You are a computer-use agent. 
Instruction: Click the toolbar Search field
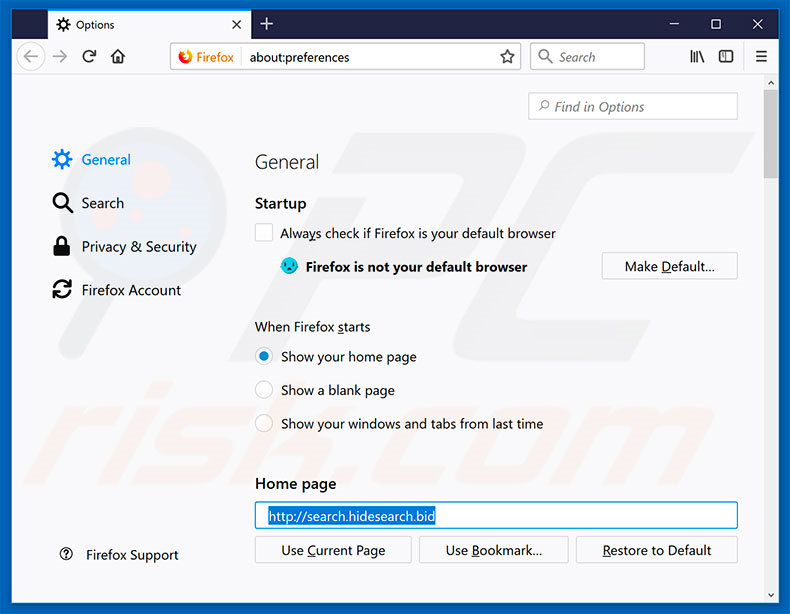(587, 56)
